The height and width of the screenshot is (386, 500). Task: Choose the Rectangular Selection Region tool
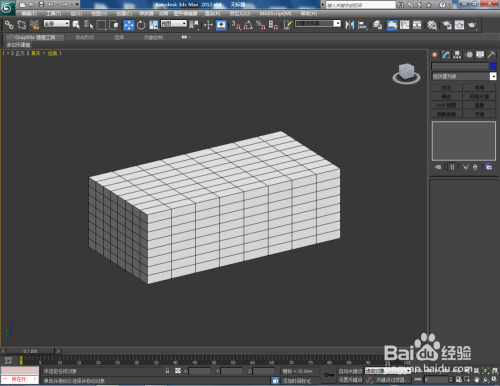click(x=101, y=25)
